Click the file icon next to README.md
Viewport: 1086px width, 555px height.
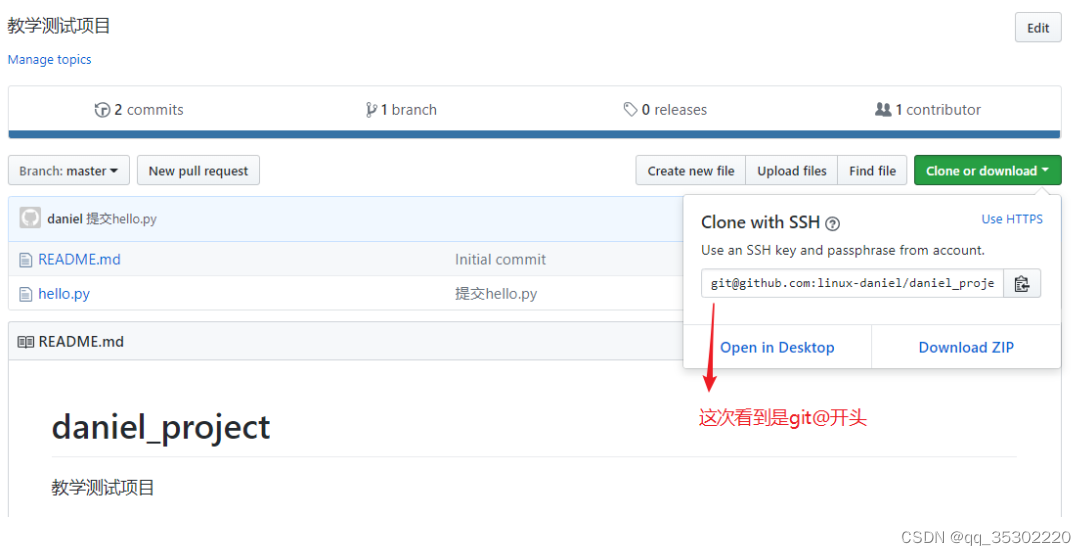coord(26,260)
